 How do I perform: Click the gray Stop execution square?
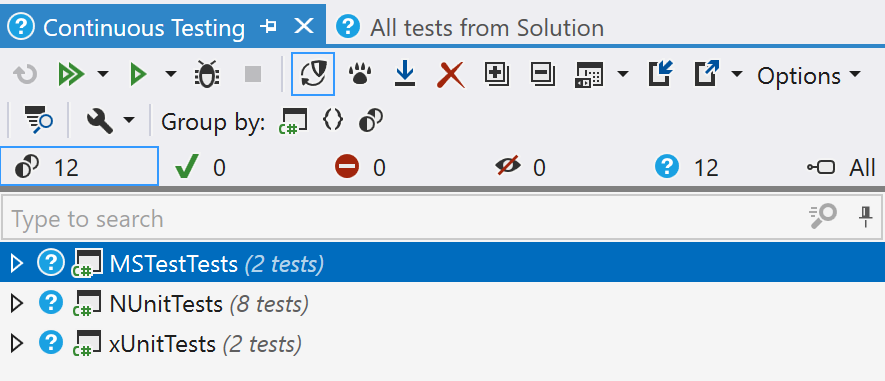pyautogui.click(x=253, y=74)
